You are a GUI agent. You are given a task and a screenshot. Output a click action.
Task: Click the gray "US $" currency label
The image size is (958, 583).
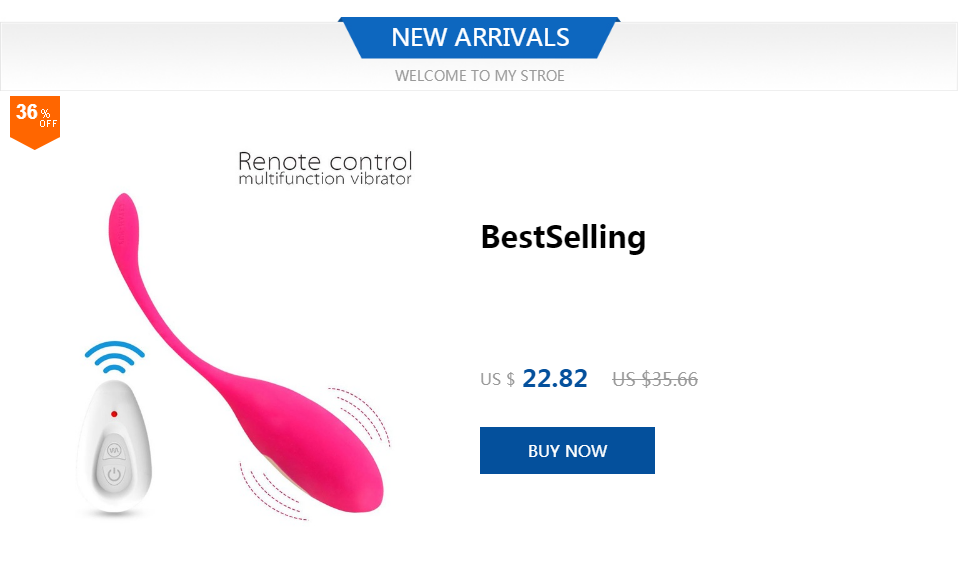[x=497, y=380]
